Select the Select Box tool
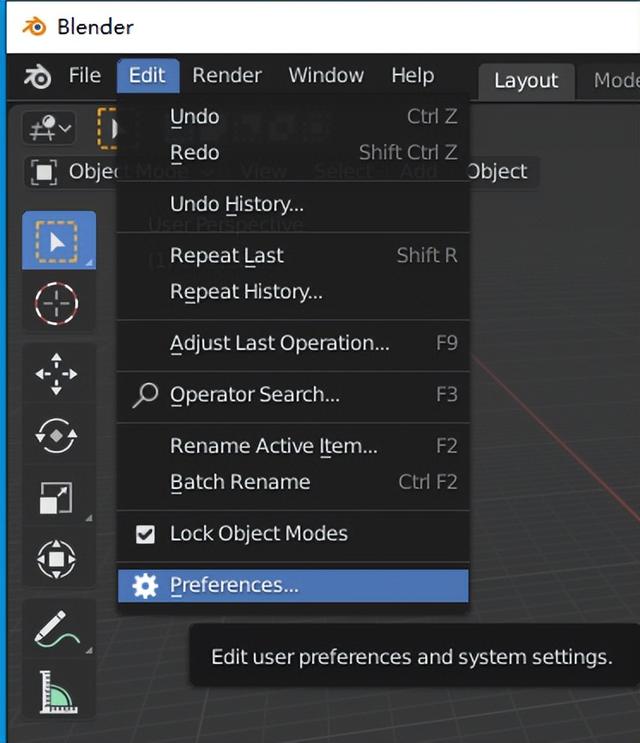Screen dimensions: 640x743 tap(59, 241)
